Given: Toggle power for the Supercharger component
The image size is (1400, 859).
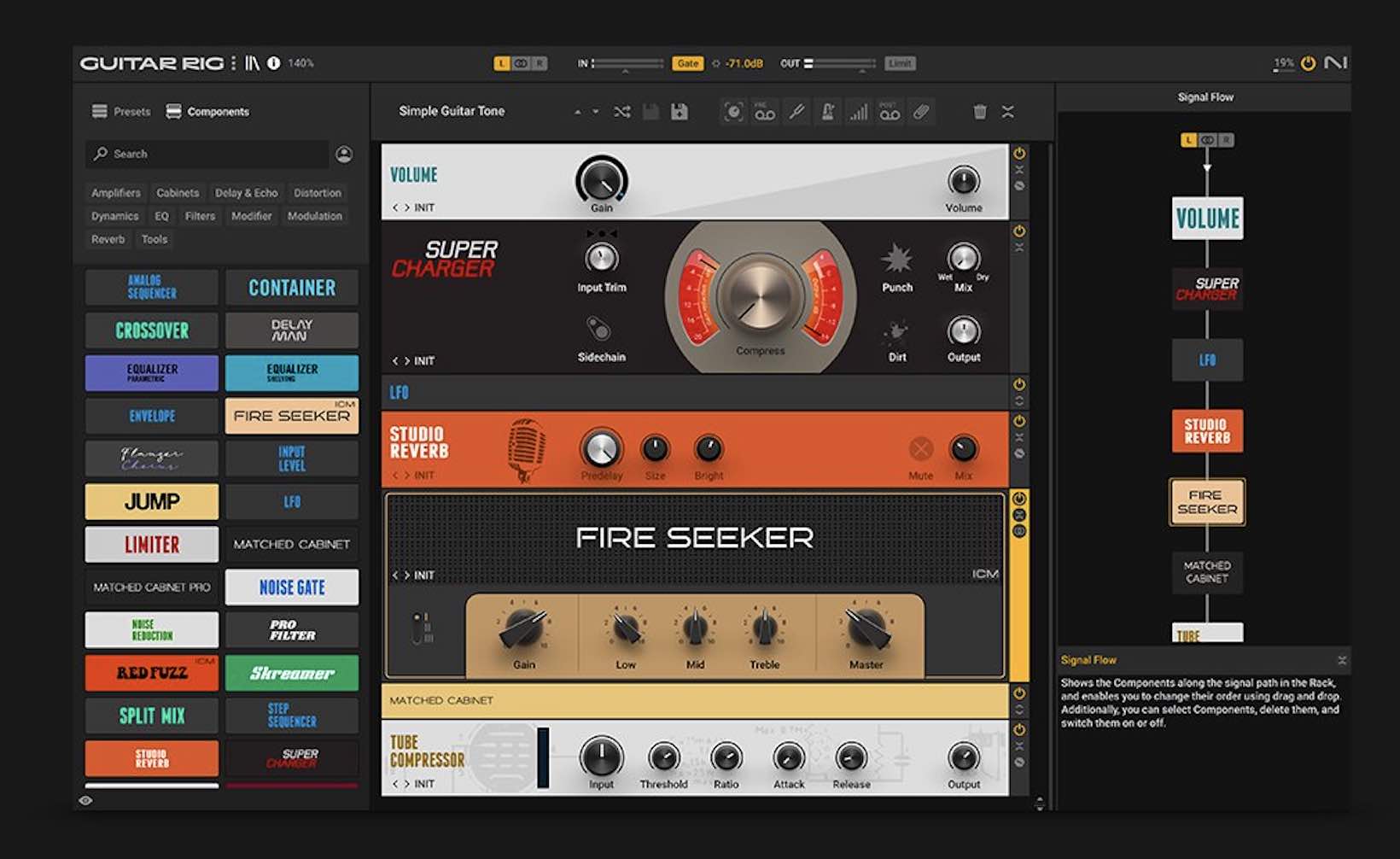Looking at the screenshot, I should (x=1019, y=231).
